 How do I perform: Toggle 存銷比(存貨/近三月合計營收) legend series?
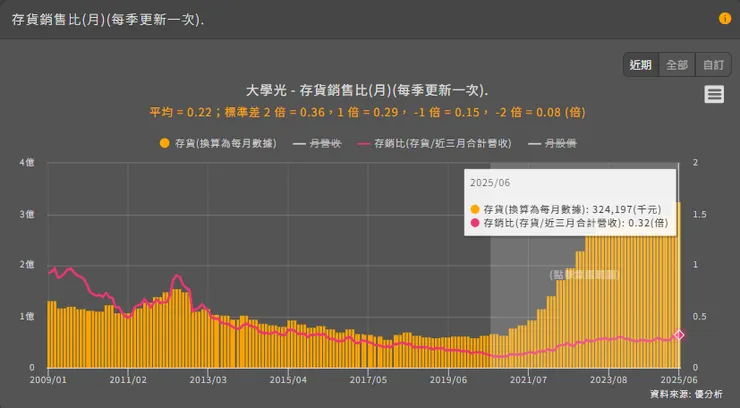(435, 143)
